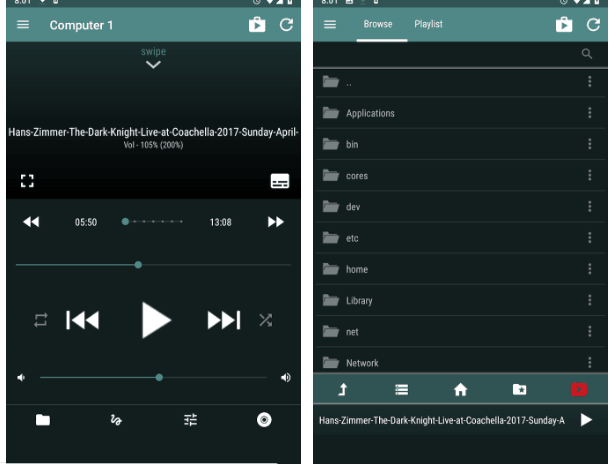Open three-dot menu for Library folder

589,300
